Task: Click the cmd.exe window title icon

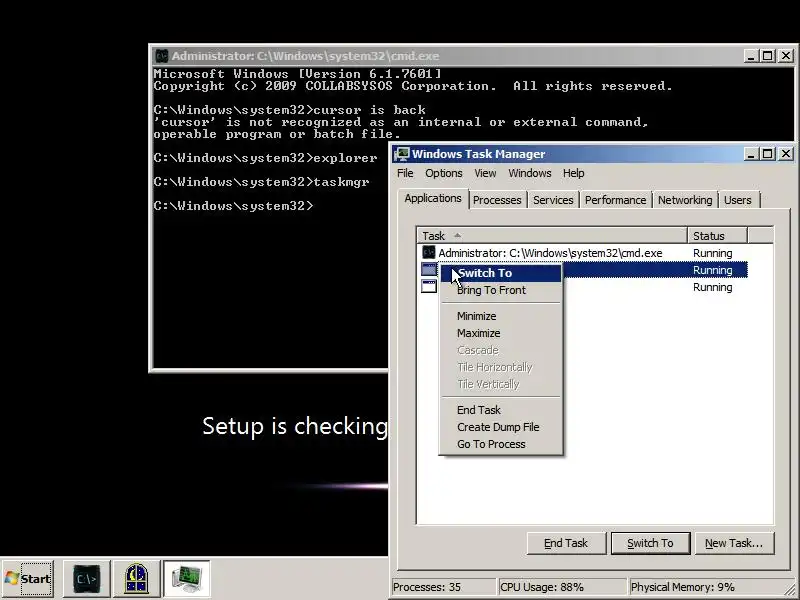Action: [162, 56]
